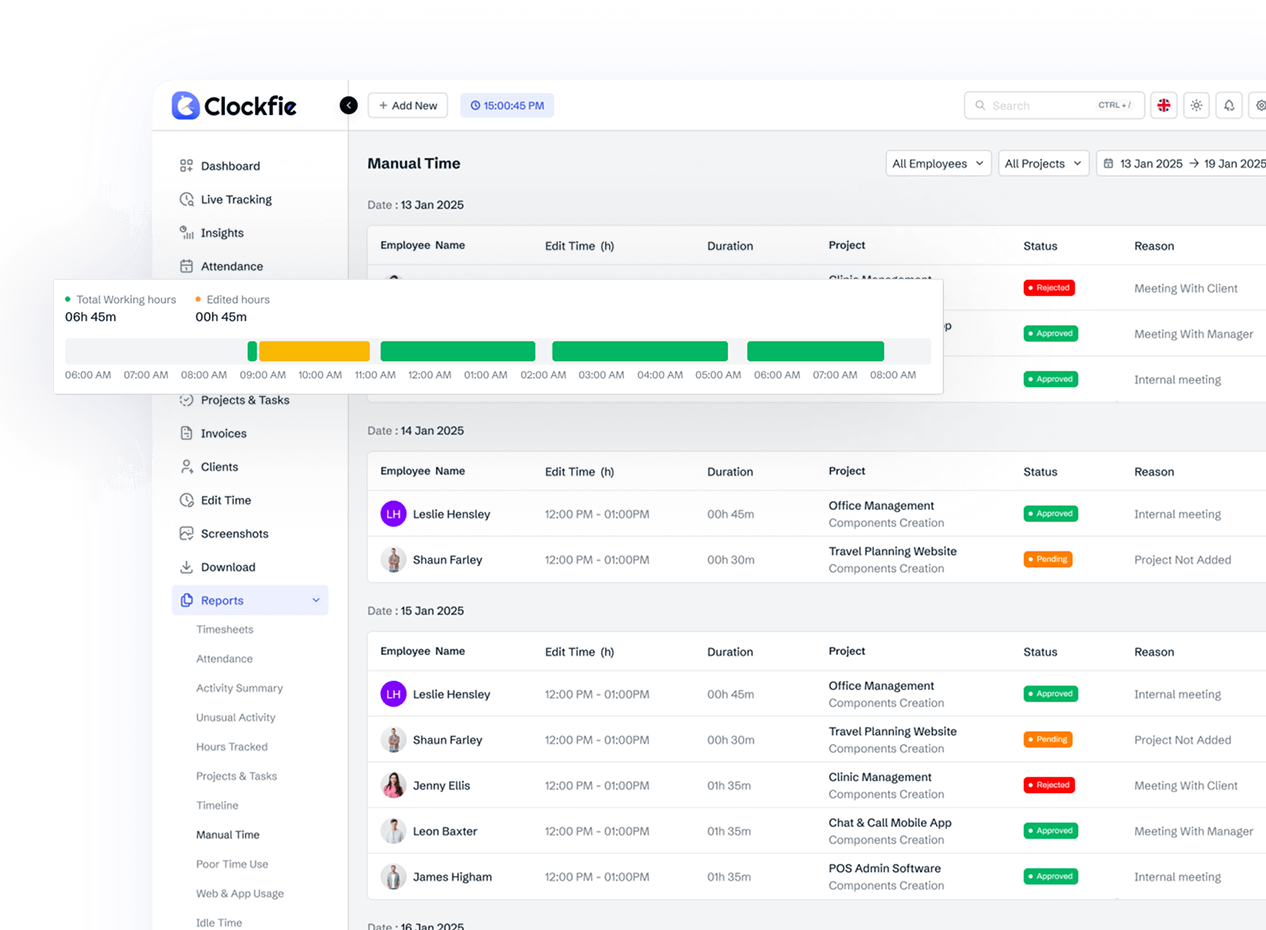Open the date range picker 13 Jan 2025
This screenshot has height=930, width=1266.
pyautogui.click(x=1183, y=163)
